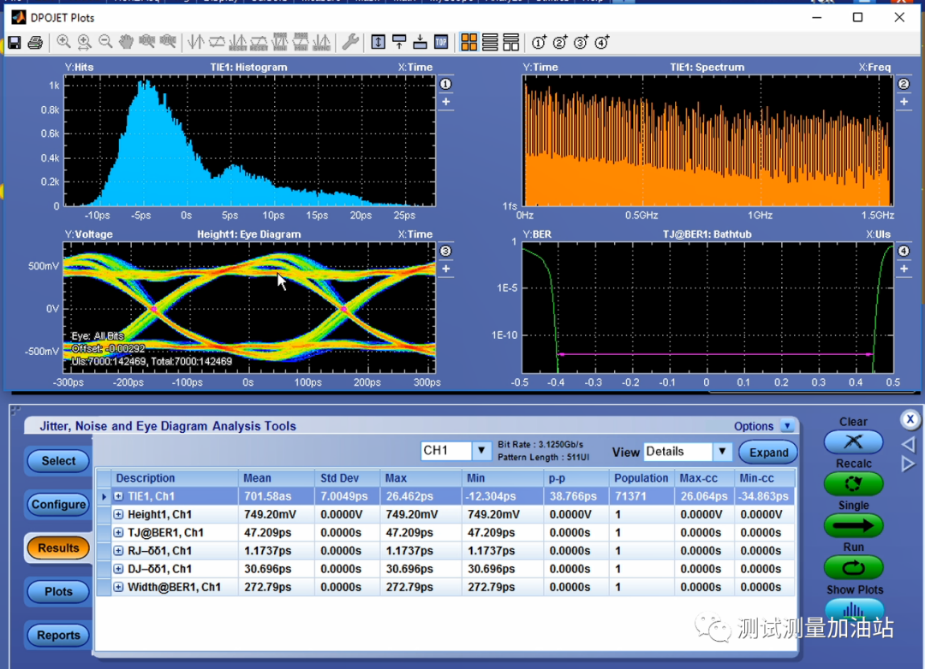925x669 pixels.
Task: Open the View Details dropdown
Action: click(722, 452)
